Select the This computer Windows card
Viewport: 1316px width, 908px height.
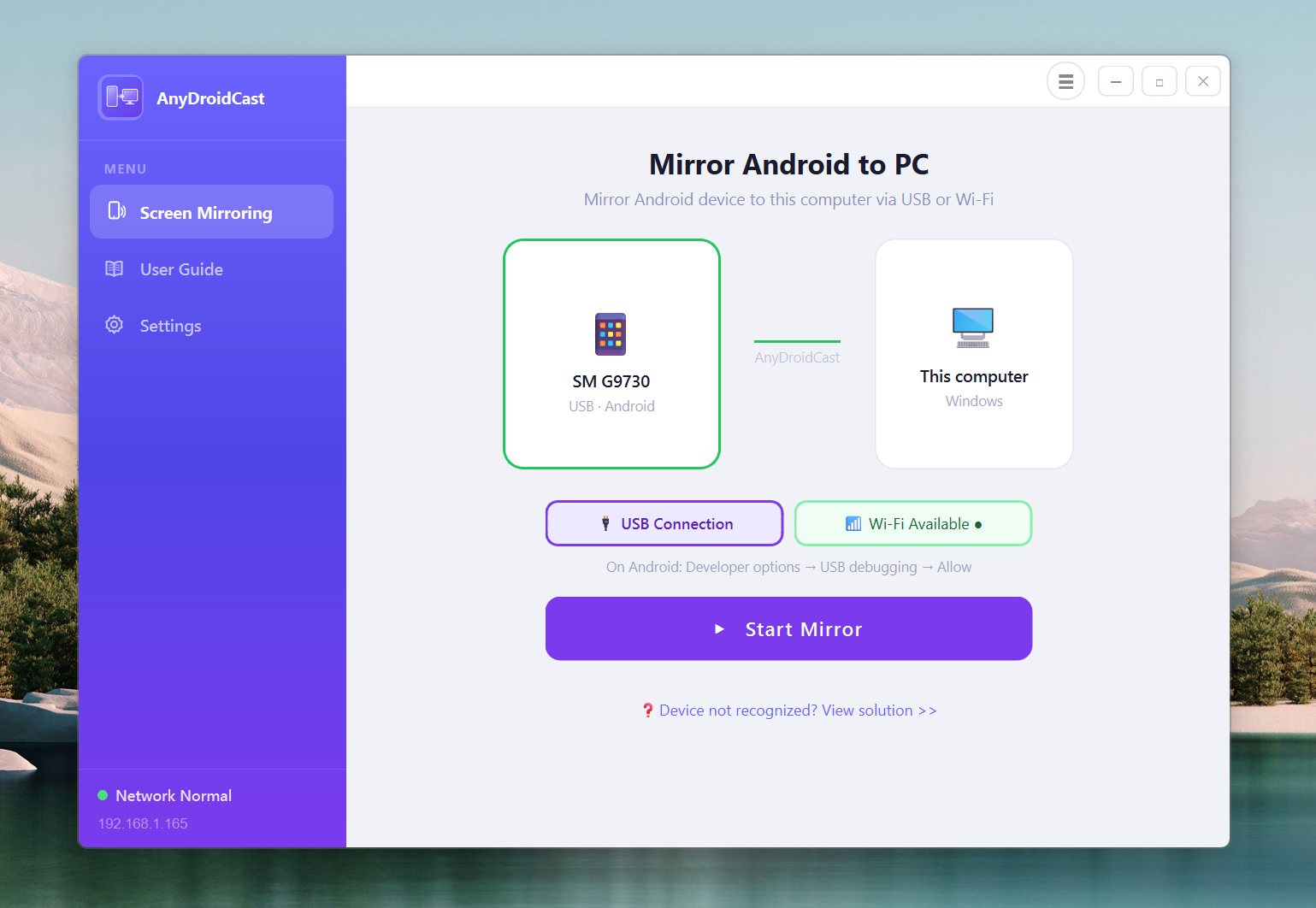(x=974, y=354)
